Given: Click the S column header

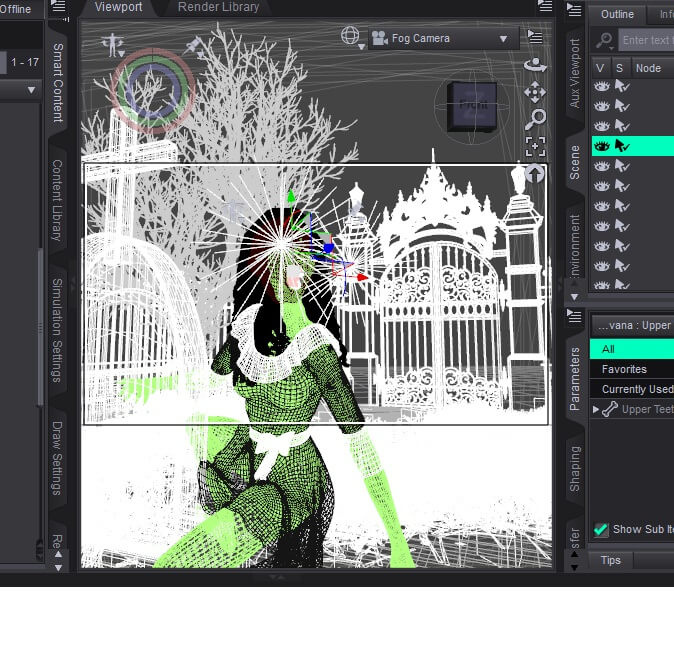Looking at the screenshot, I should 619,68.
